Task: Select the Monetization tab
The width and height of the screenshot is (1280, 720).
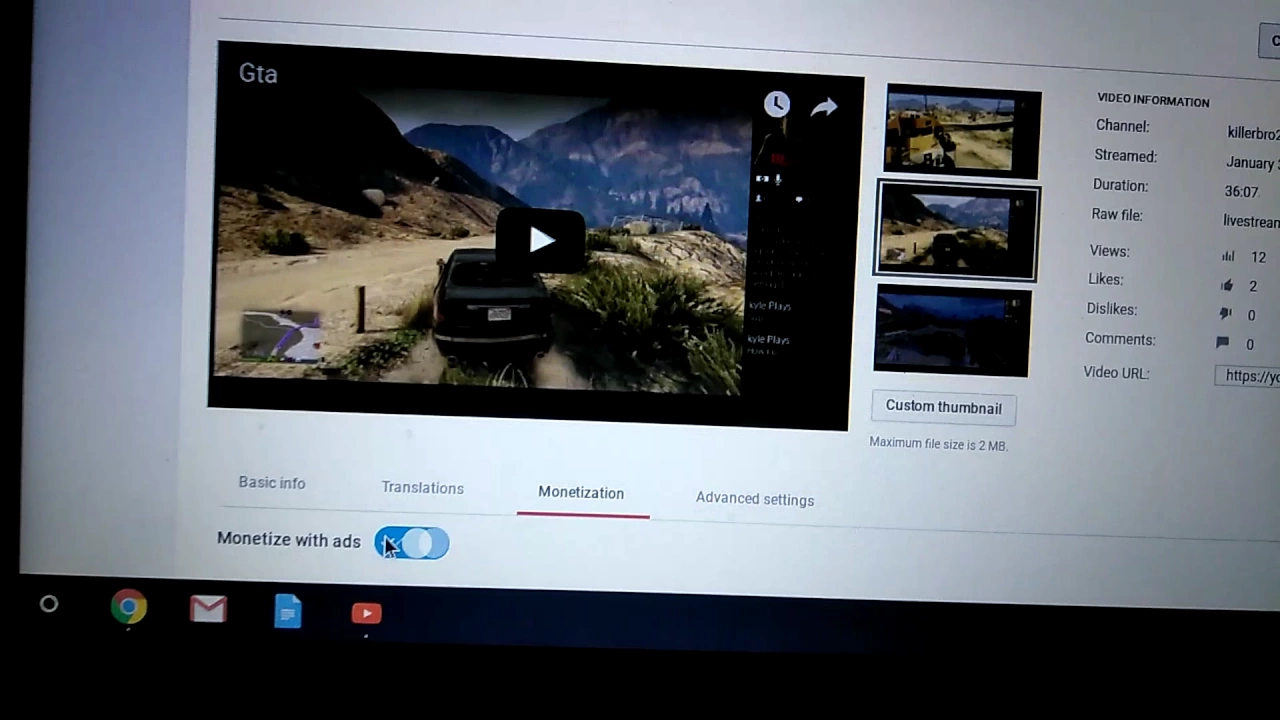Action: pos(581,493)
